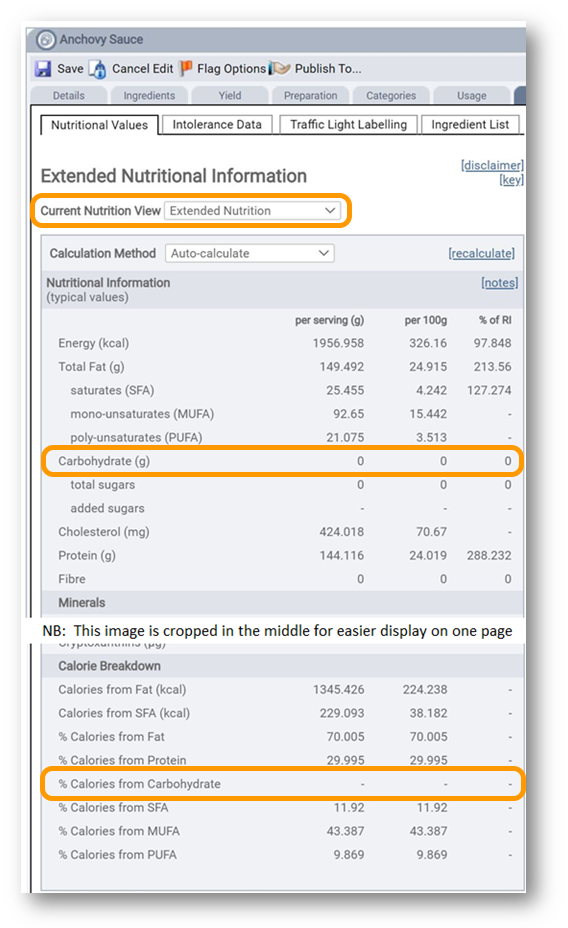Click the per 100g column header
This screenshot has width=568, height=928.
click(x=426, y=320)
